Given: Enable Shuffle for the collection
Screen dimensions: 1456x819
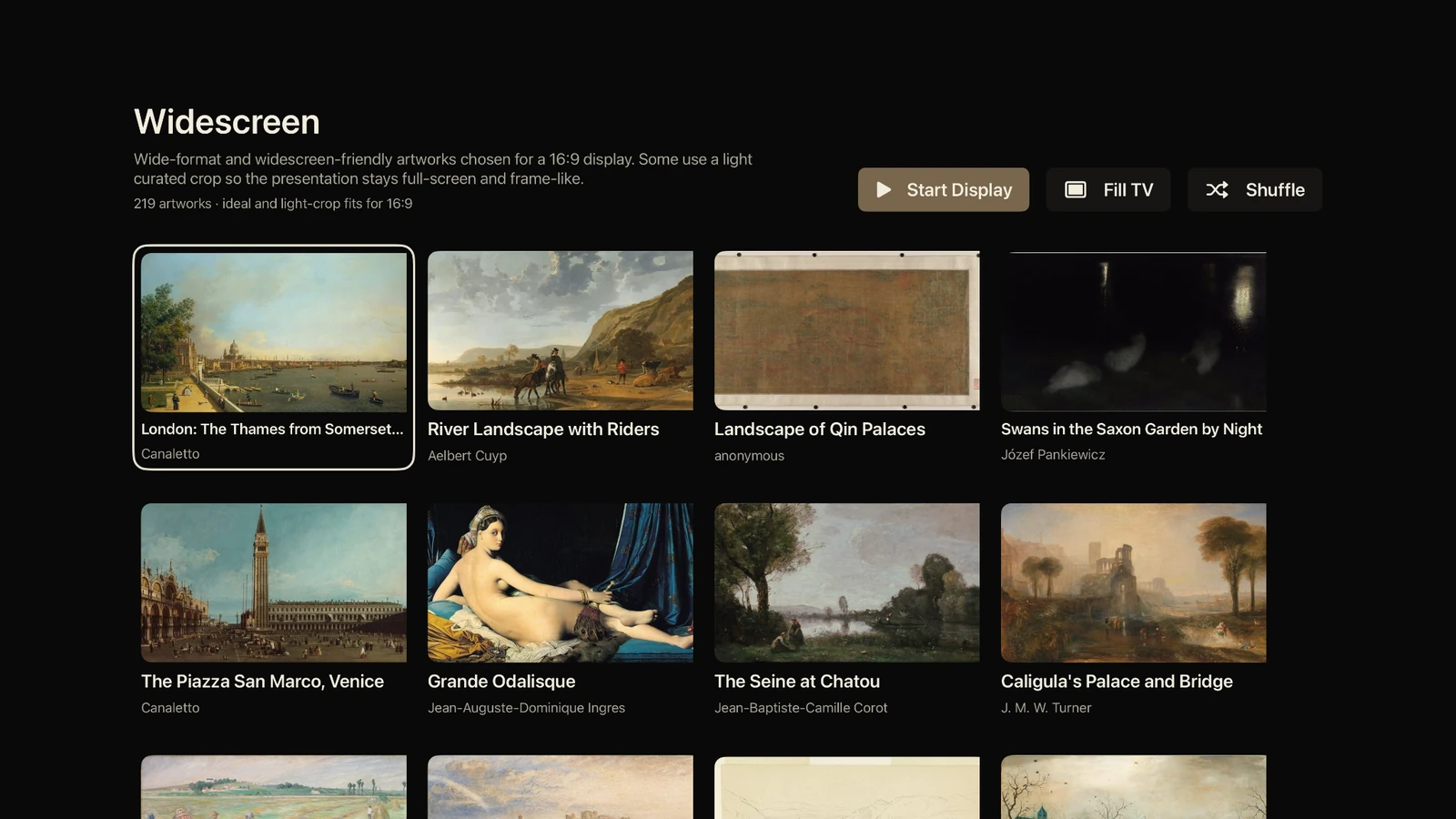Looking at the screenshot, I should coord(1255,189).
